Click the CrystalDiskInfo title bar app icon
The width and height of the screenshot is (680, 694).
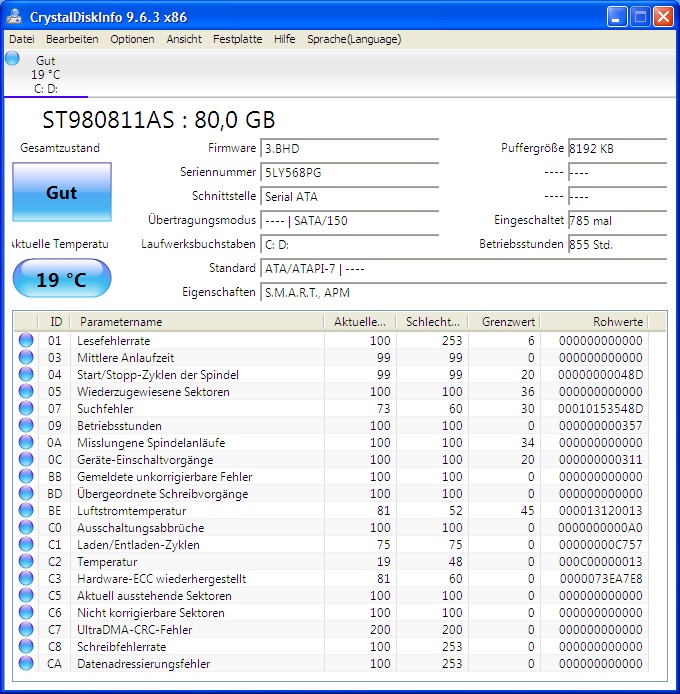point(14,16)
